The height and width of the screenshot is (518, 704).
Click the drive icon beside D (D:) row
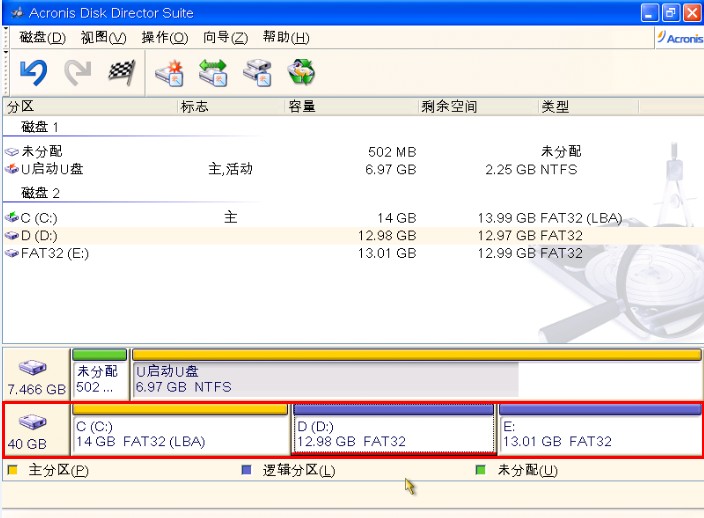12,236
